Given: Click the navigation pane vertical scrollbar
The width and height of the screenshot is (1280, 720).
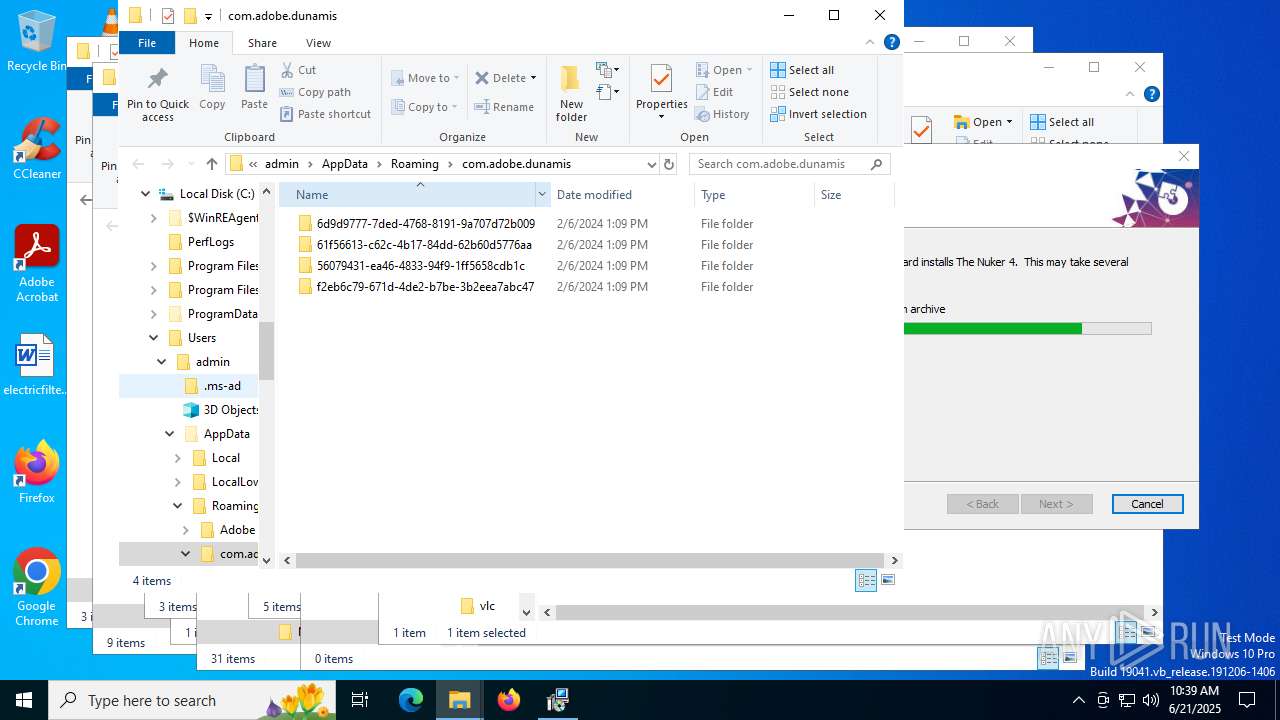Looking at the screenshot, I should point(267,351).
